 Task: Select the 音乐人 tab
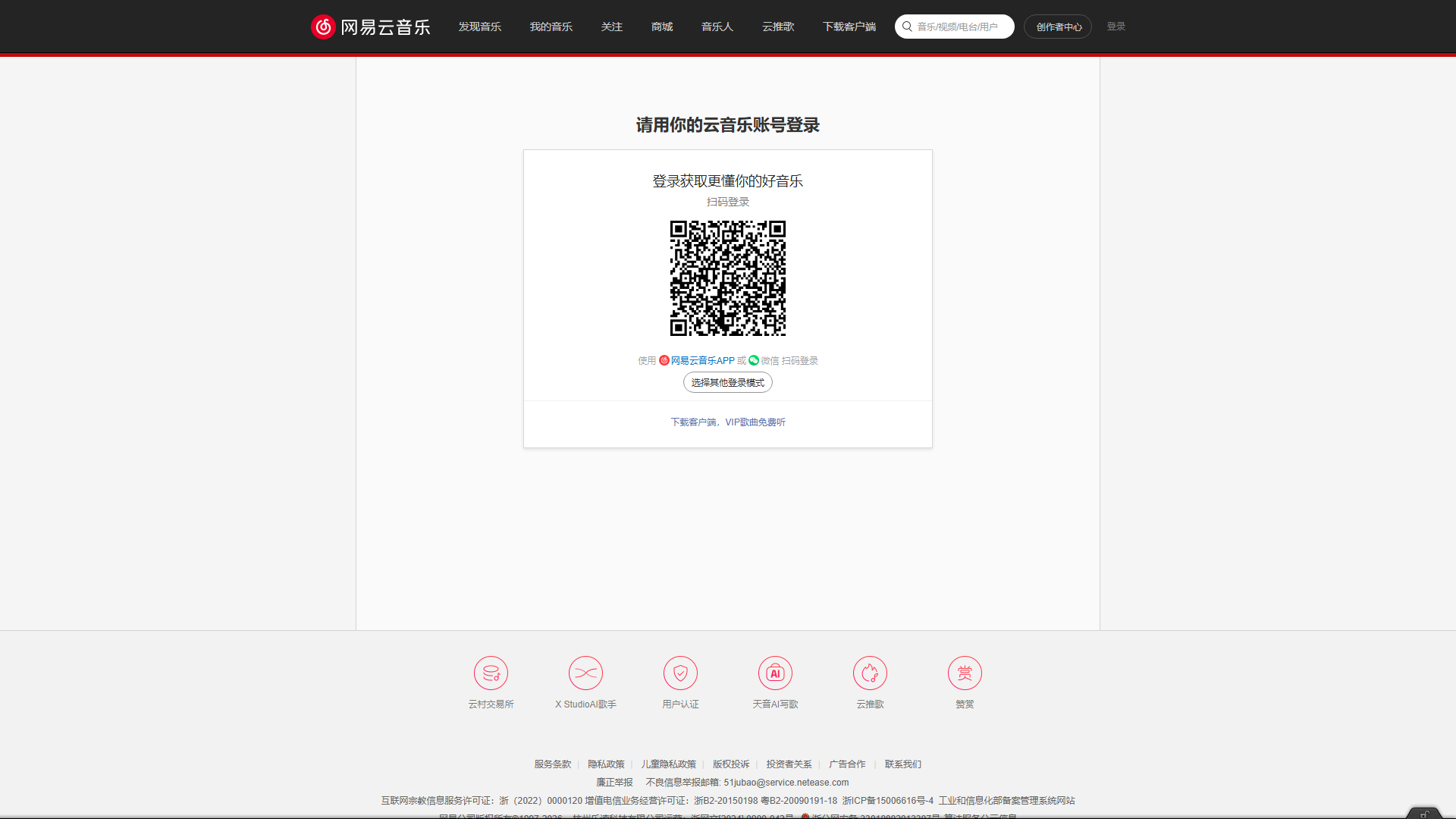click(717, 27)
